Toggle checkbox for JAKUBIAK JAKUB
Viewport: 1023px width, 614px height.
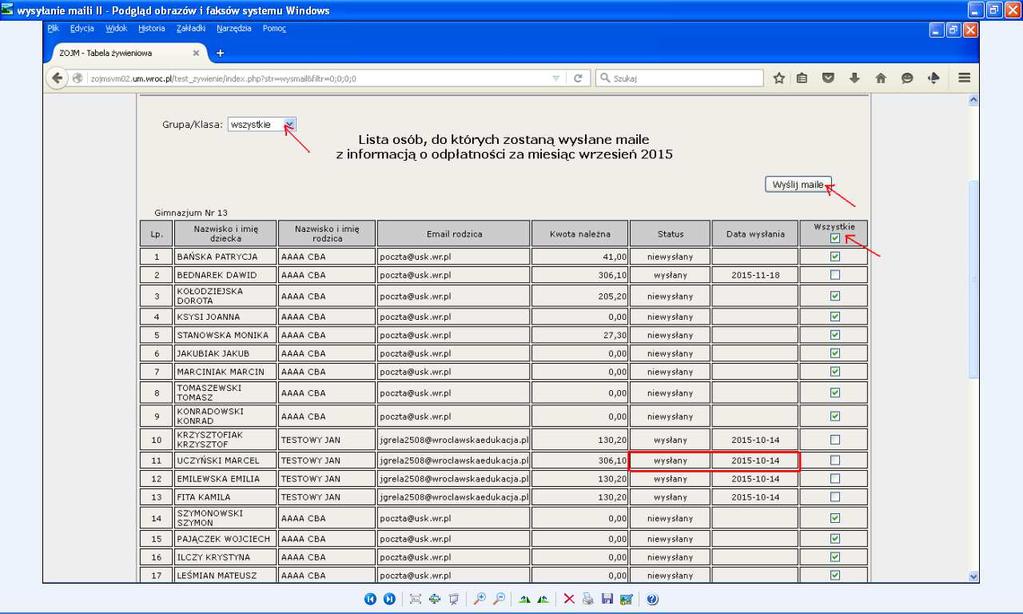pos(834,353)
